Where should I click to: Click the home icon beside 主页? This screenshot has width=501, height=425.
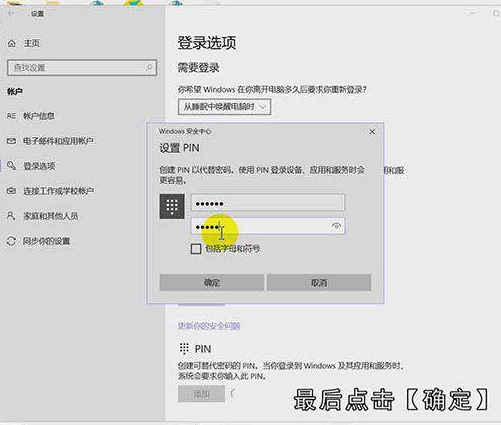[12, 43]
